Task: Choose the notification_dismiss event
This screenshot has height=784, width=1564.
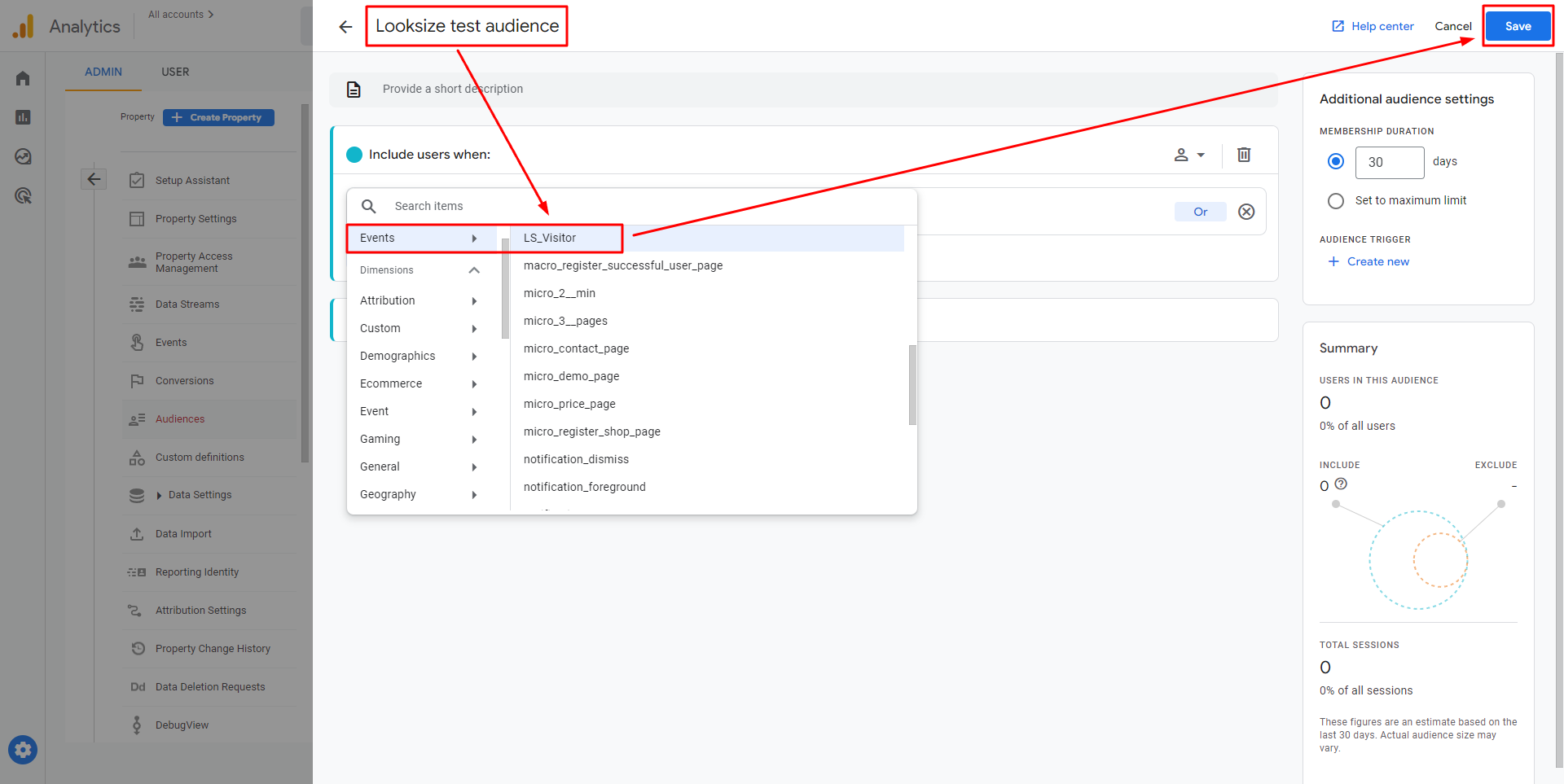Action: [x=707, y=460]
